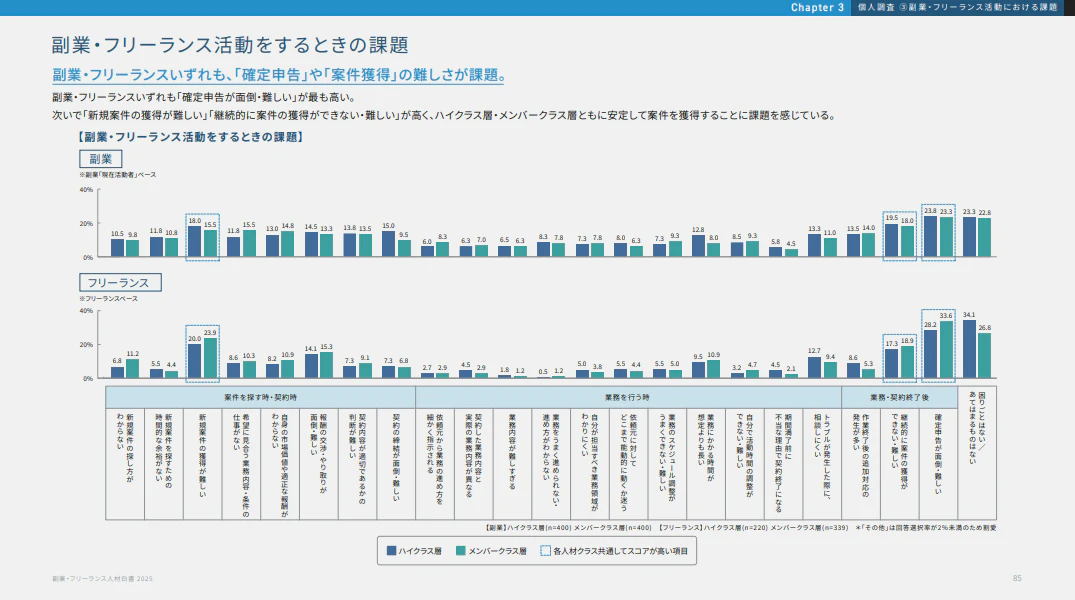The width and height of the screenshot is (1075, 600).
Task: Click the column label 新規案件の探し方がわからない
Action: pyautogui.click(x=125, y=448)
